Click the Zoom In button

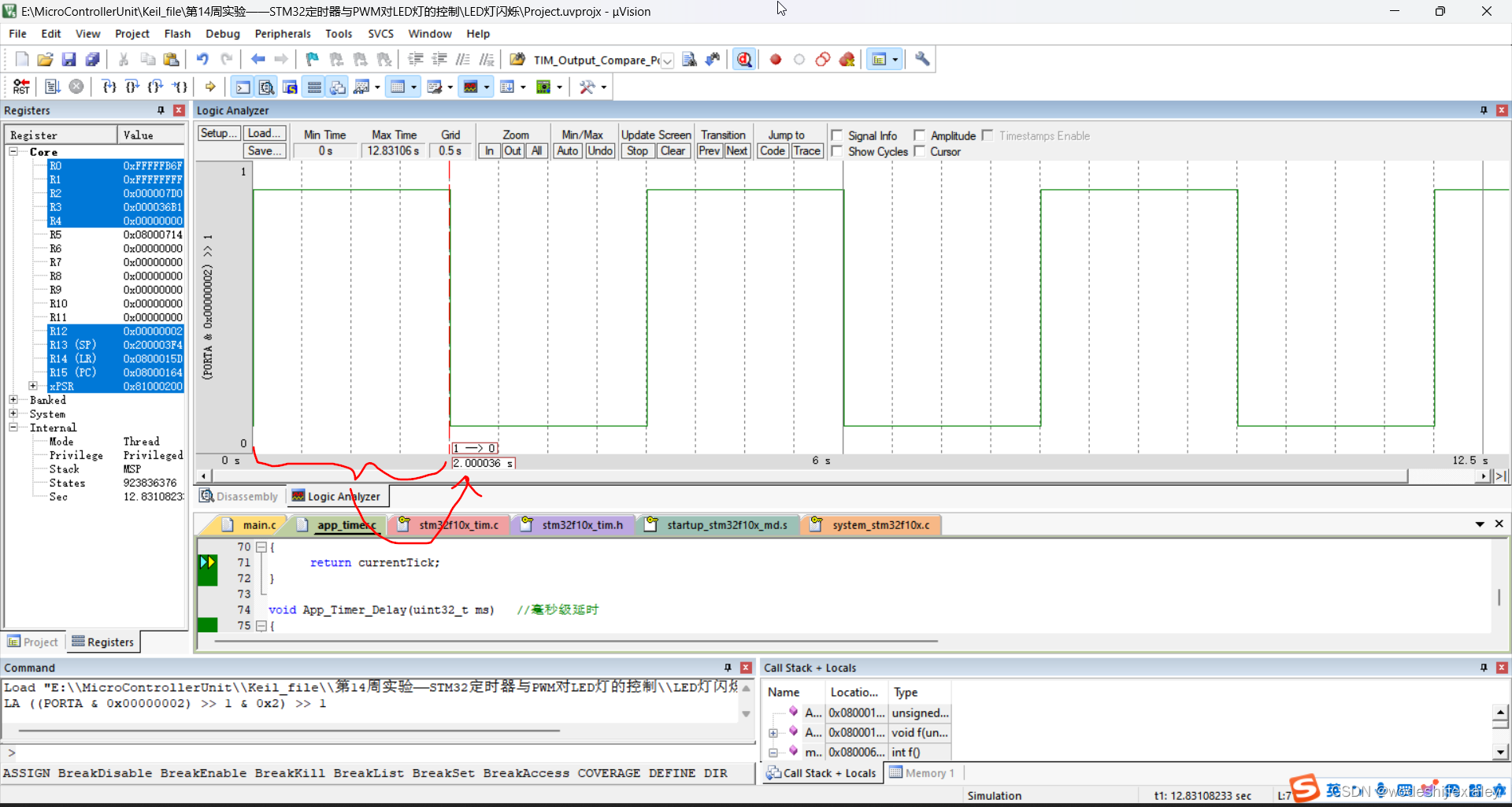point(489,151)
